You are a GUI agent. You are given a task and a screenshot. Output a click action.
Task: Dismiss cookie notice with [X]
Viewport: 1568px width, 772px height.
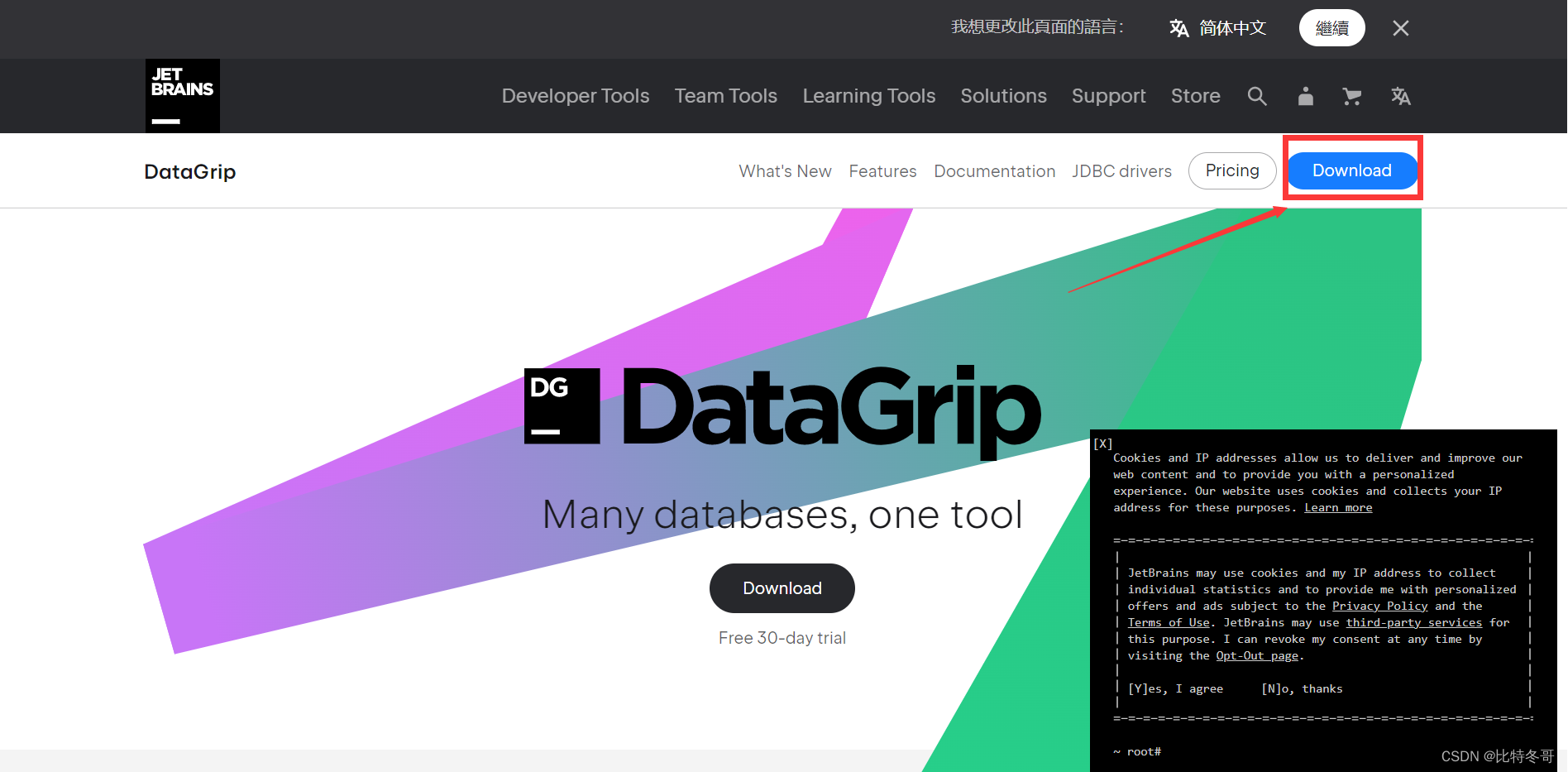click(1103, 444)
